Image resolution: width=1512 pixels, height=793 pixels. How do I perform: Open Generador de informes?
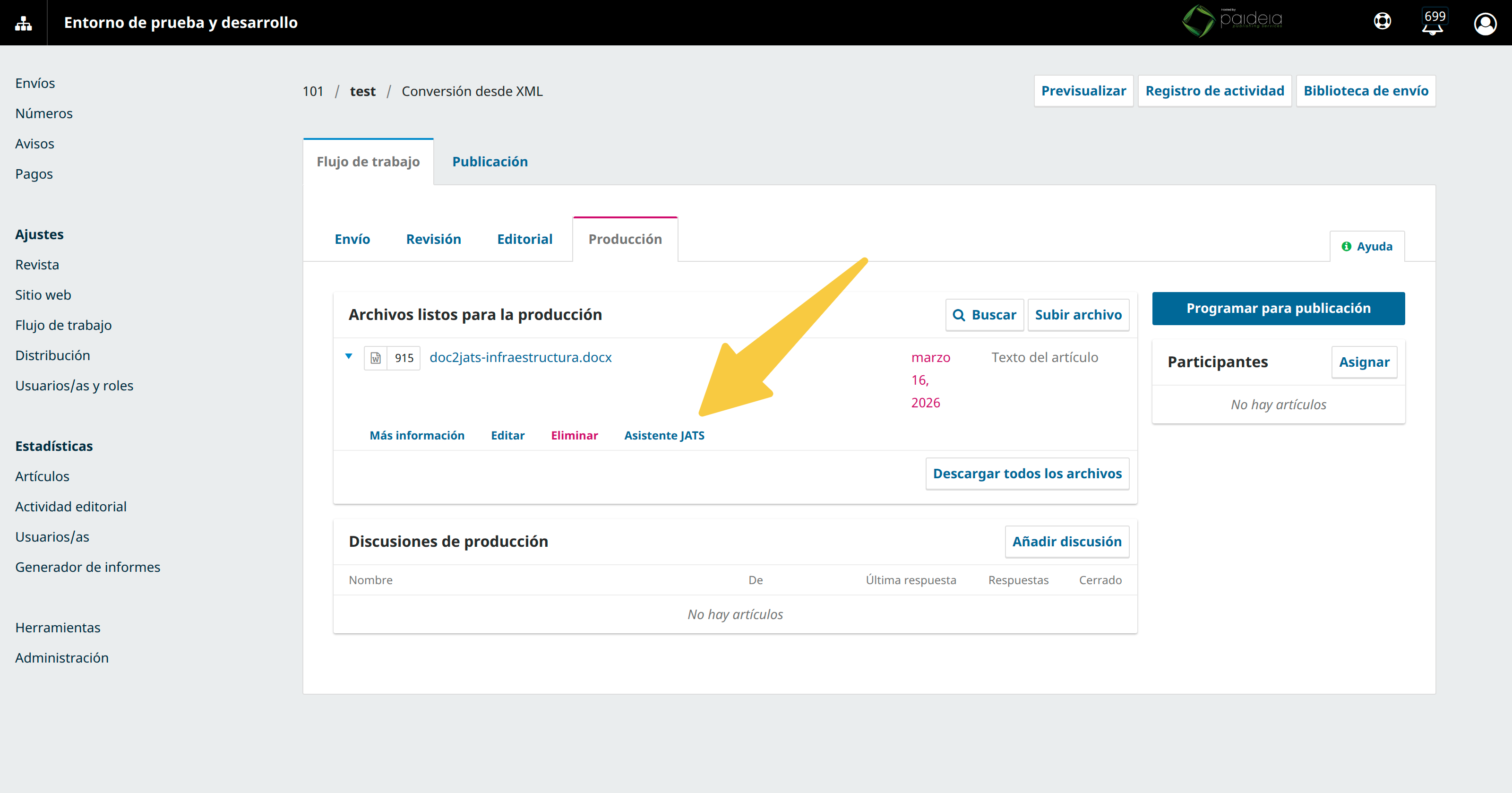point(87,567)
